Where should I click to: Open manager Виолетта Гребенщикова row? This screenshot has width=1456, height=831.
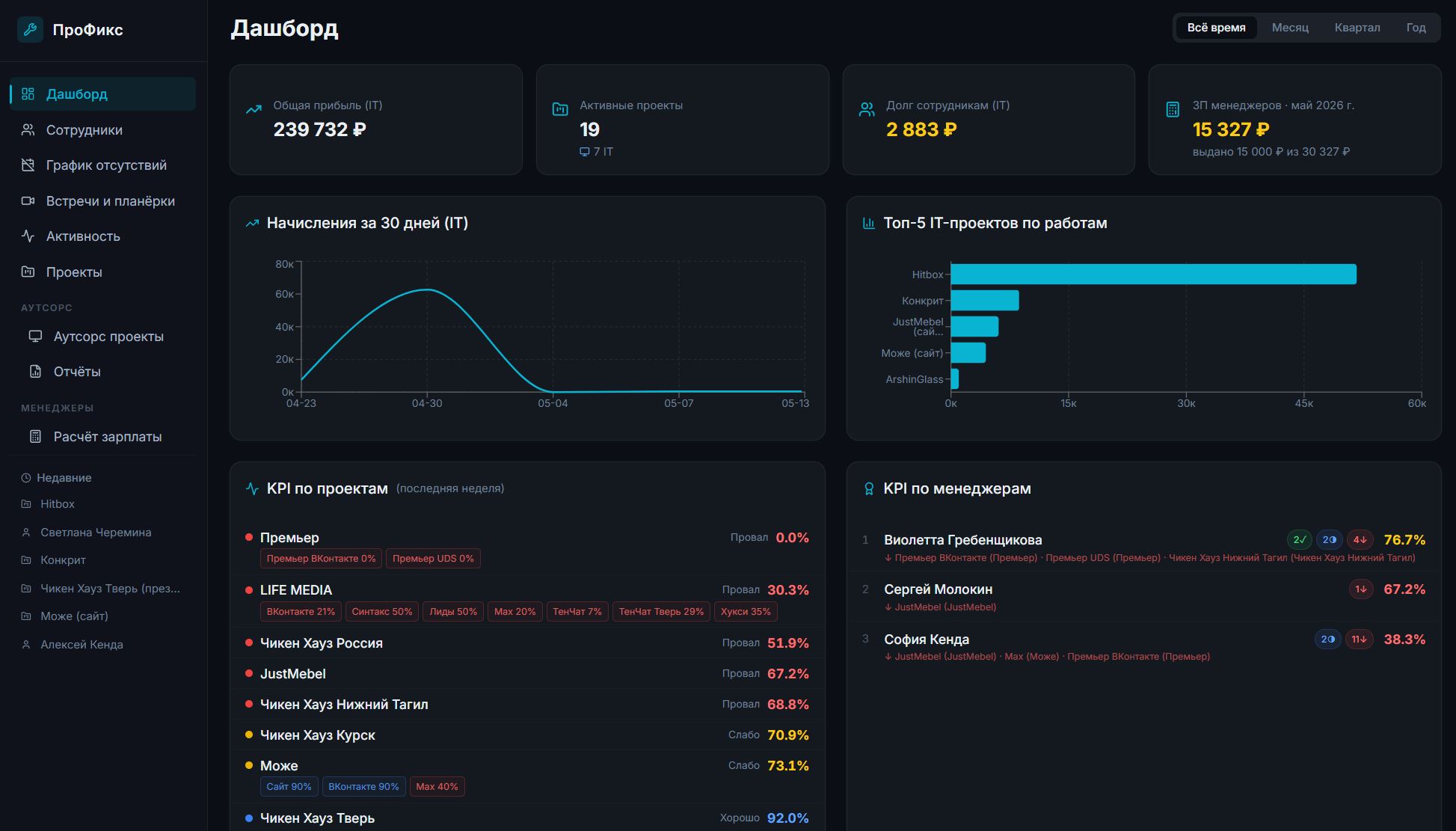pyautogui.click(x=1144, y=548)
